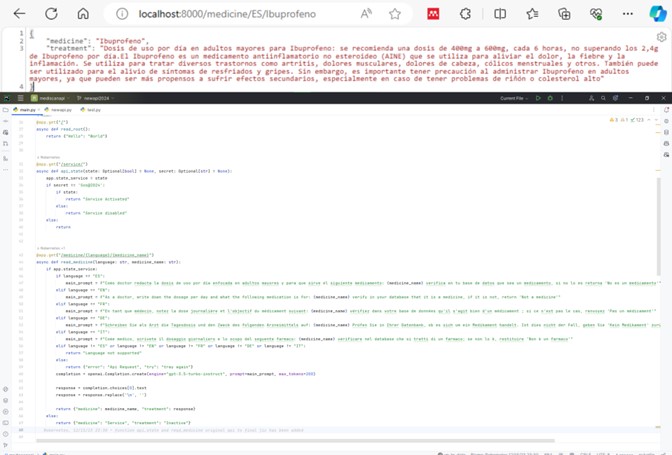Click the '/service/' route link in code

pyautogui.click(x=73, y=164)
